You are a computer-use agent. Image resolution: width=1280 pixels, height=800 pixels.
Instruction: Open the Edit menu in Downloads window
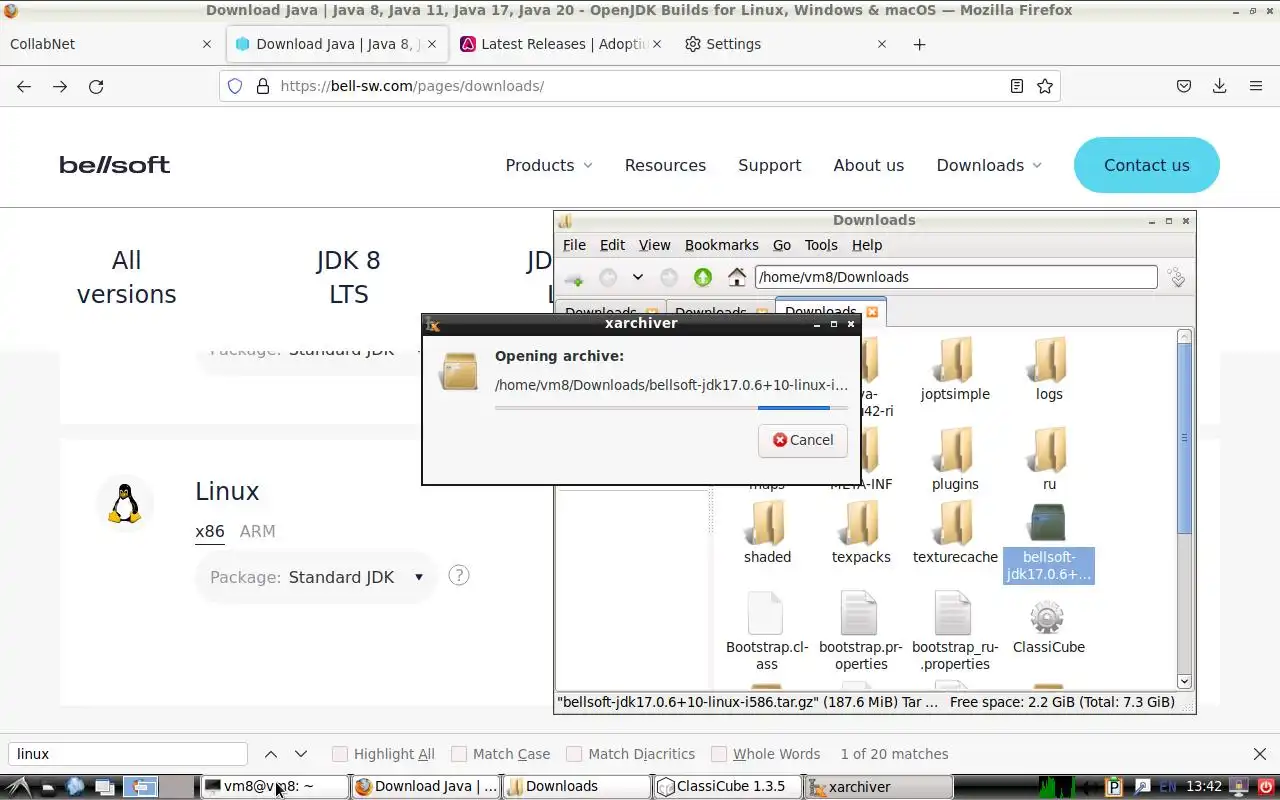pos(612,245)
